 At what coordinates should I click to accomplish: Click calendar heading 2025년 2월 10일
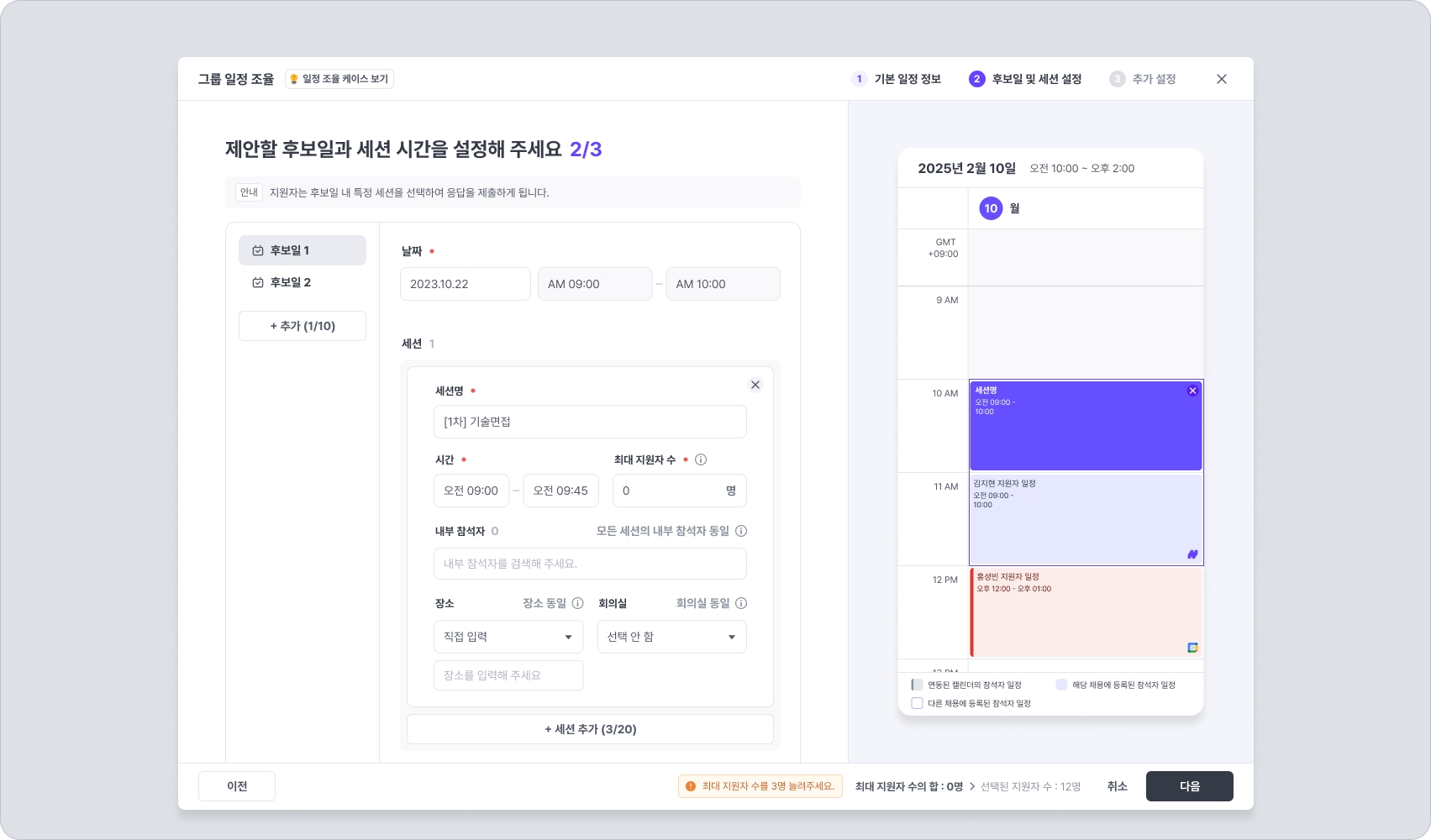(967, 168)
